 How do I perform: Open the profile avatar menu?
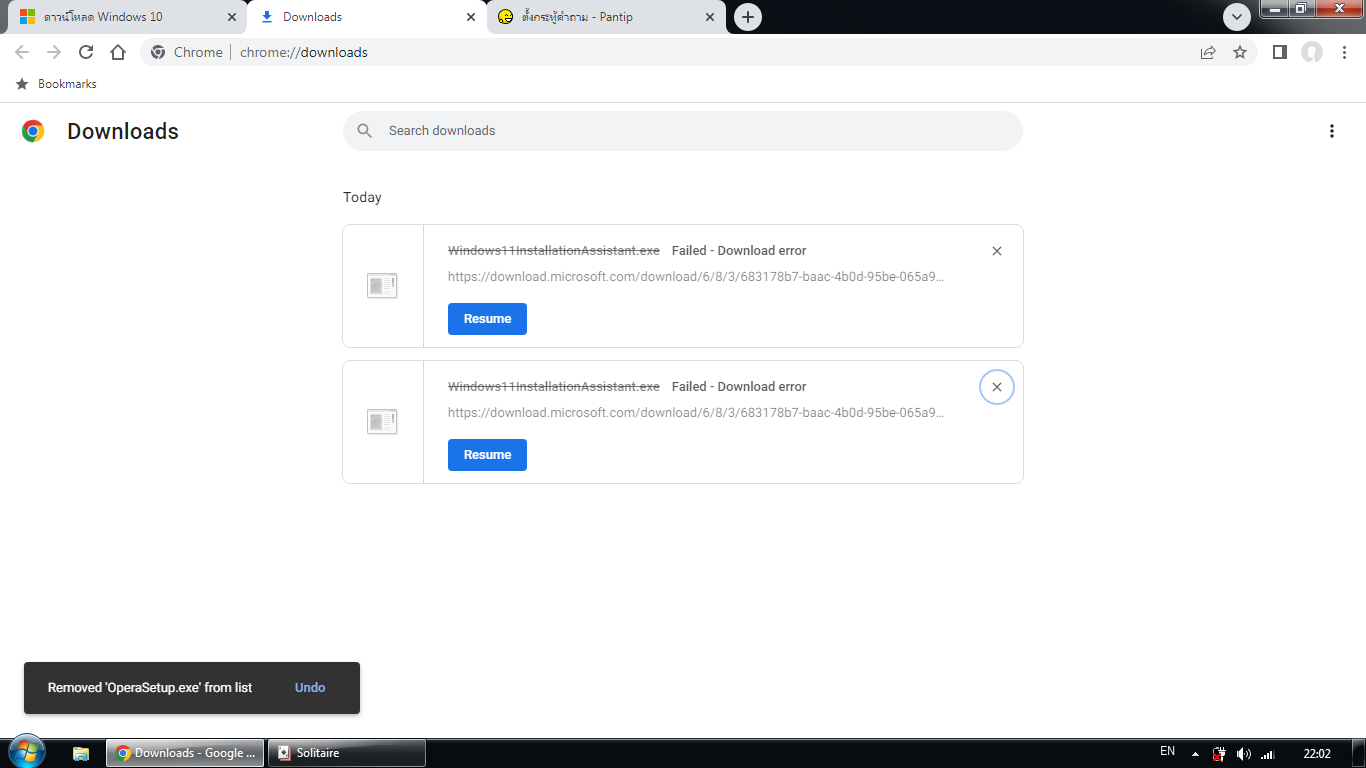pos(1312,52)
